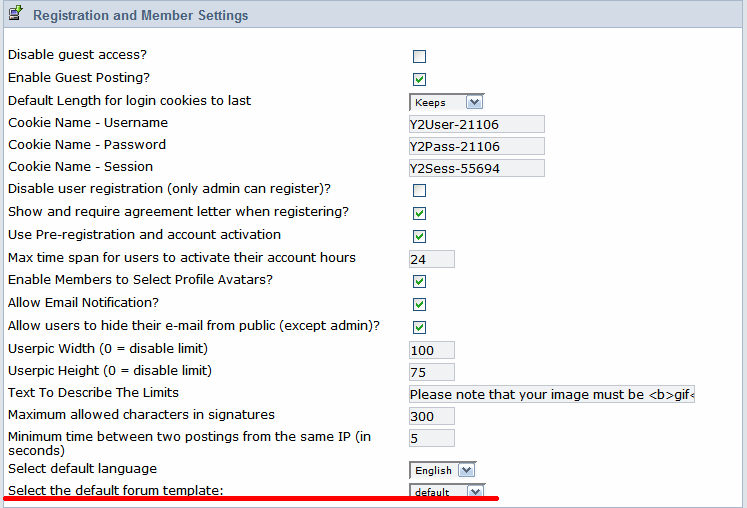Image resolution: width=747 pixels, height=508 pixels.
Task: Toggle agreement letter requirement checkbox
Action: coord(419,213)
